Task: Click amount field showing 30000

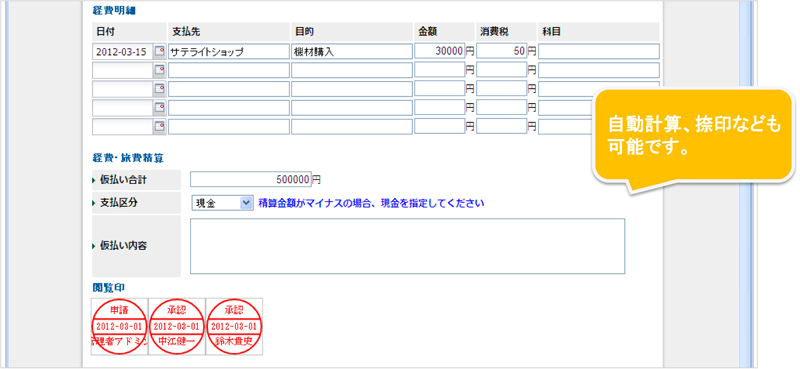Action: (x=439, y=51)
